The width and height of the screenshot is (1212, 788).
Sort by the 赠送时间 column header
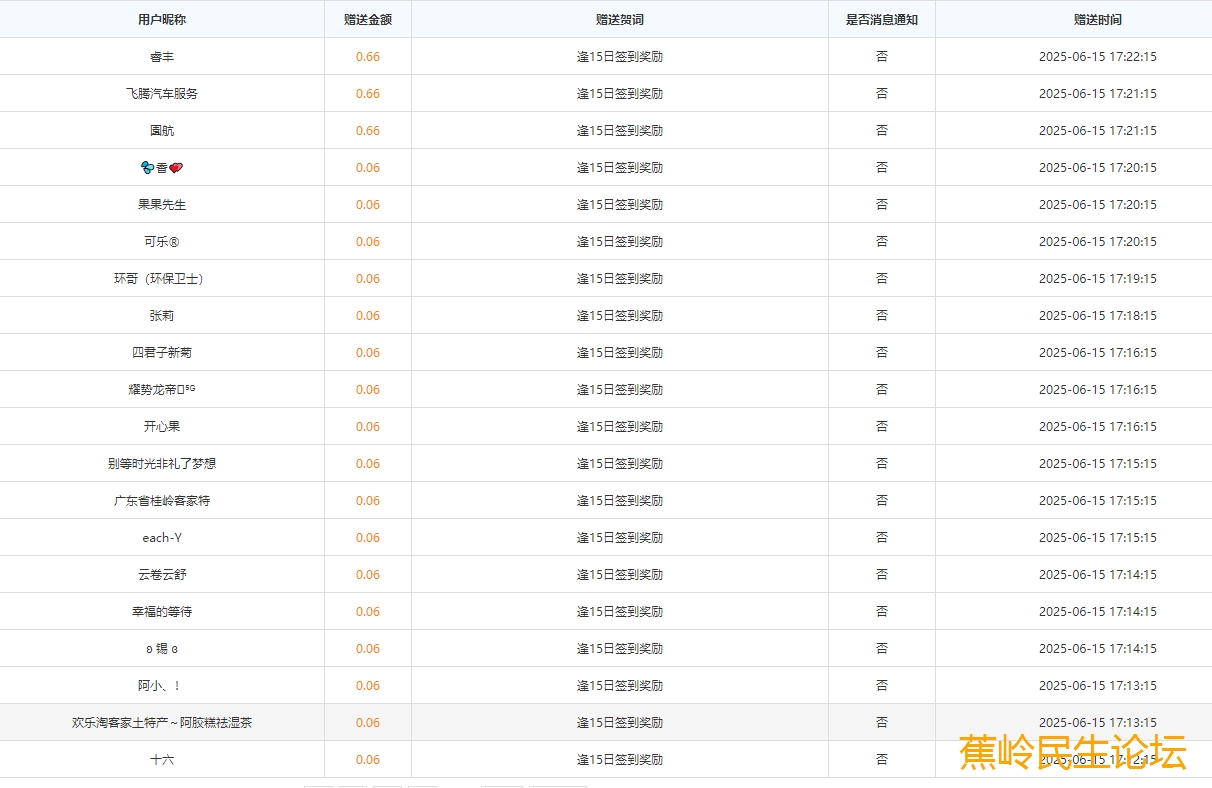tap(1097, 19)
